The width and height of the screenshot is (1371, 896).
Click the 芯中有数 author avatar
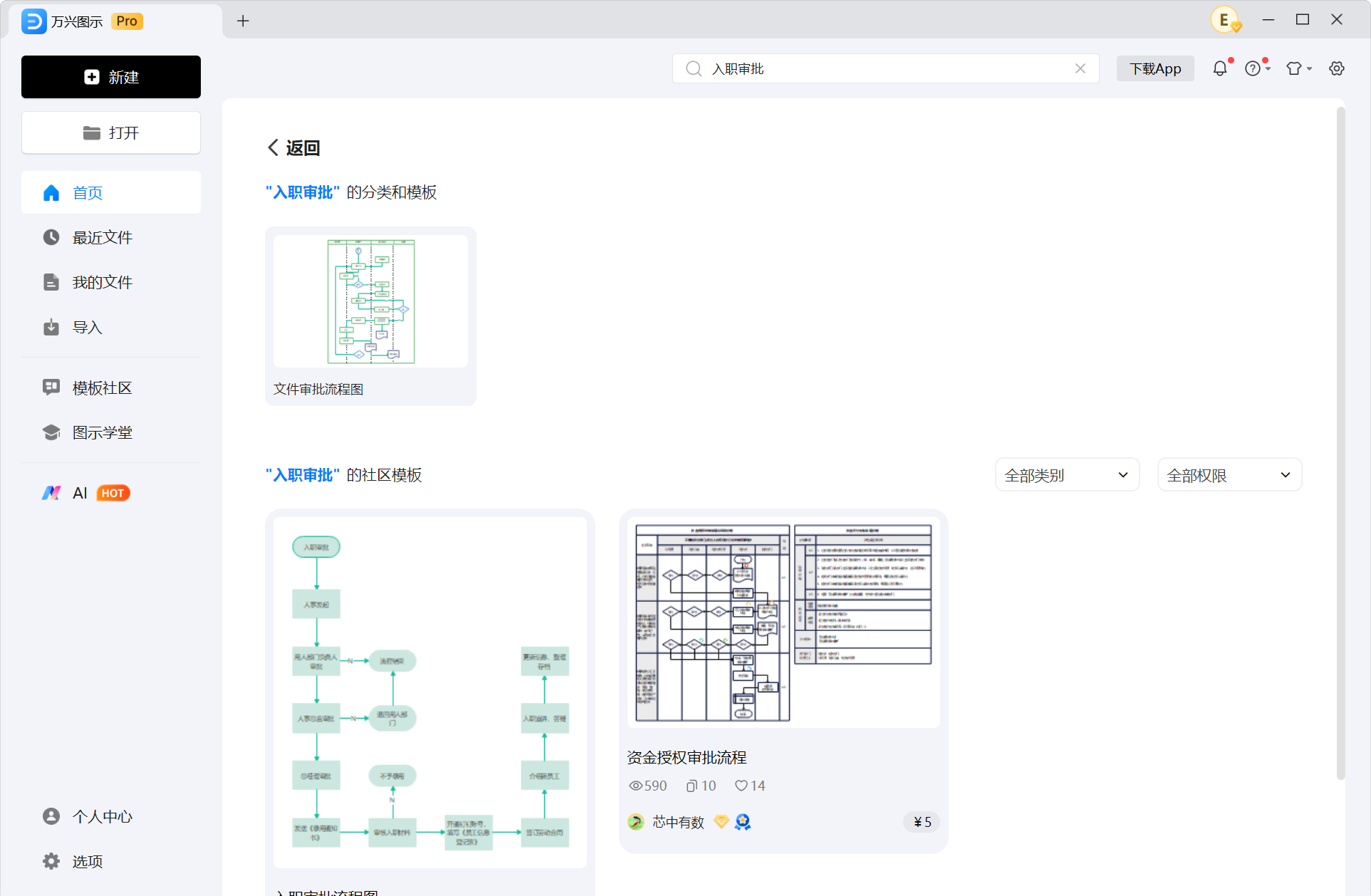[636, 822]
